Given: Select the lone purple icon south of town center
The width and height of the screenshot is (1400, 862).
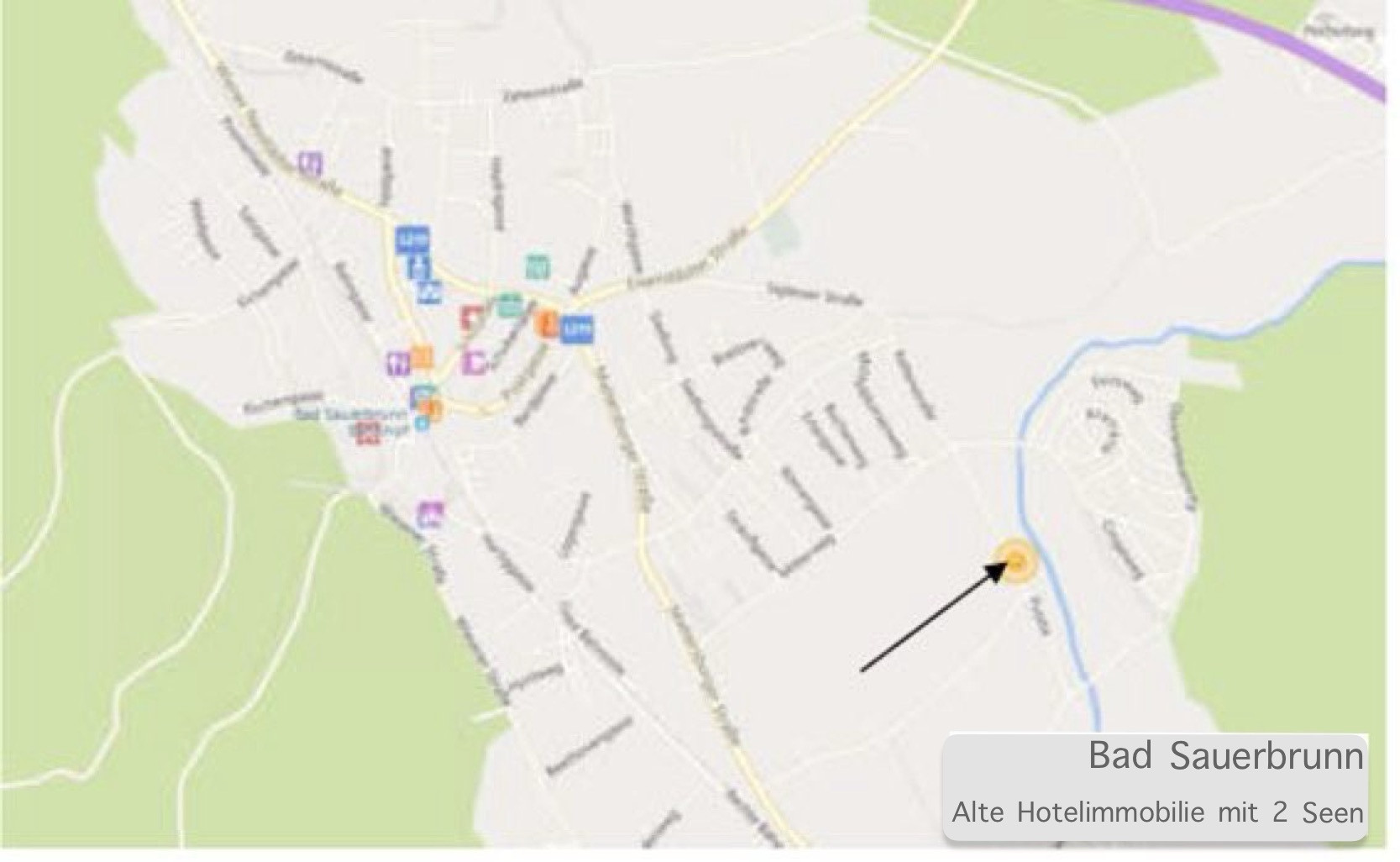Looking at the screenshot, I should [x=431, y=515].
